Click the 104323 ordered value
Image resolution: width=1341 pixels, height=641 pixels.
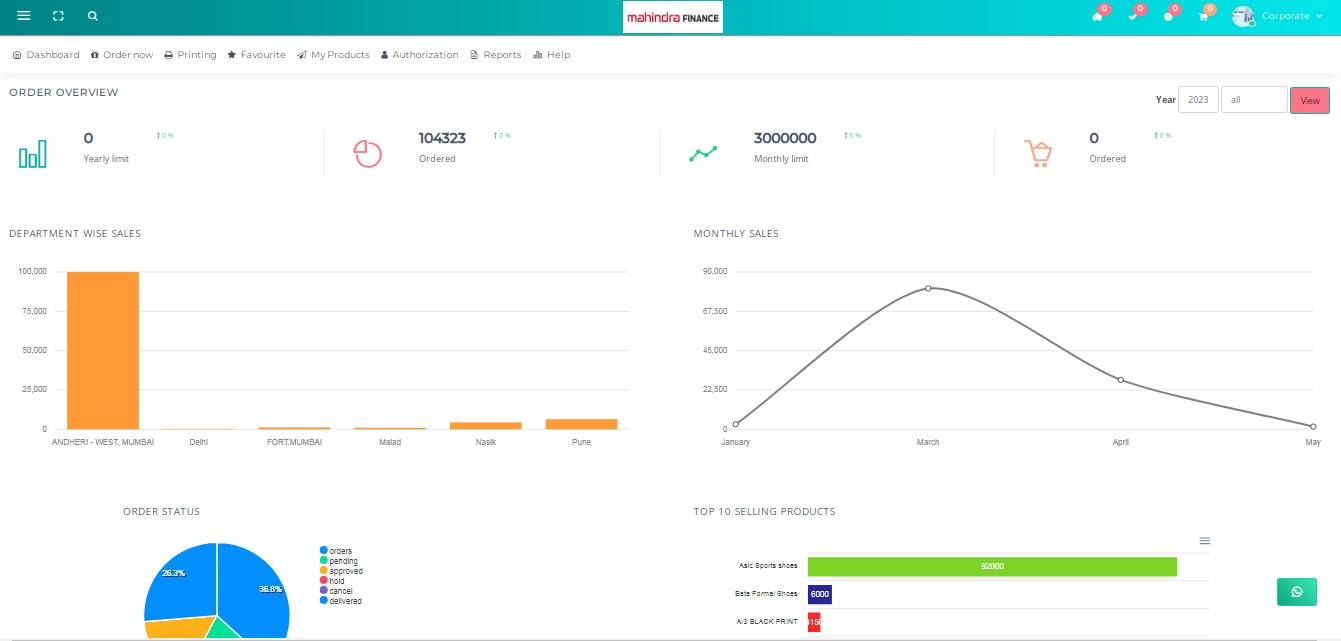[x=442, y=139]
